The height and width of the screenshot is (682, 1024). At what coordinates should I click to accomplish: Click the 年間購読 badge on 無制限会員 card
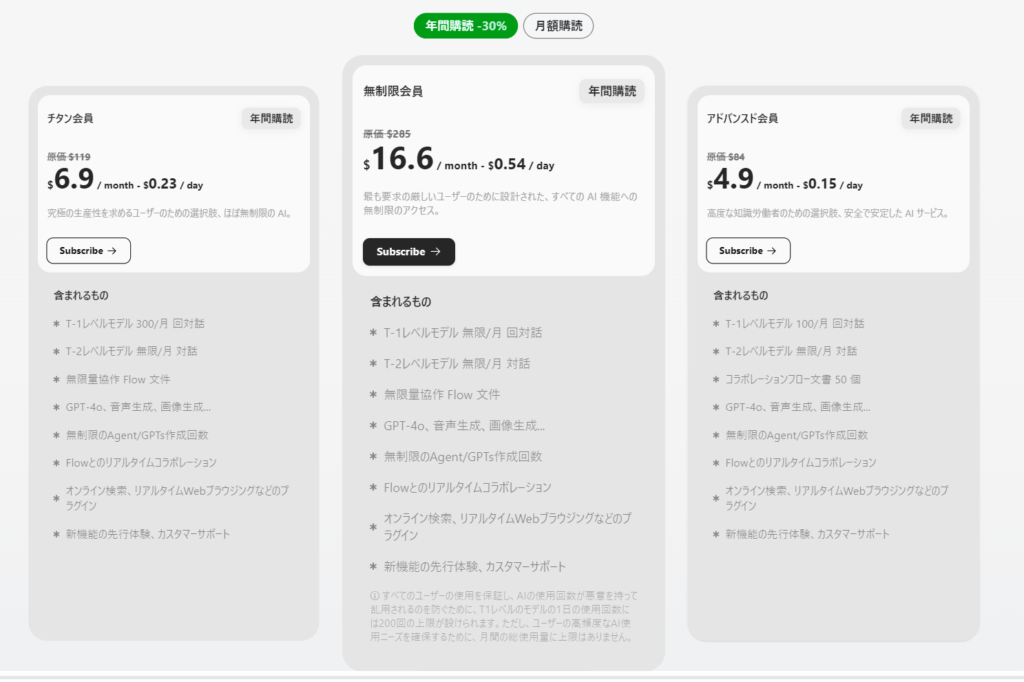pyautogui.click(x=611, y=91)
